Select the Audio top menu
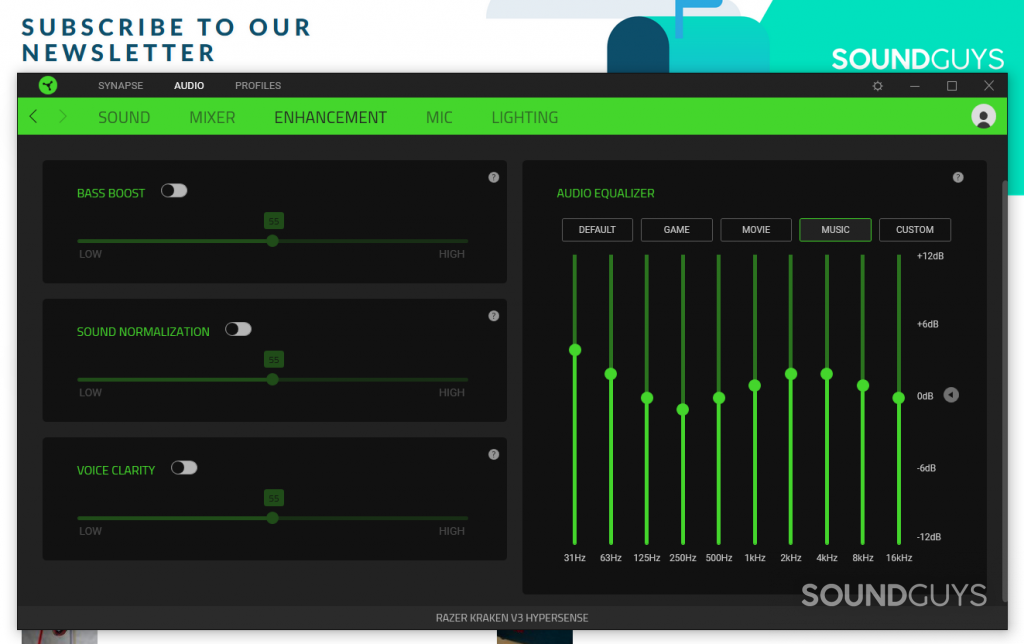 (189, 86)
